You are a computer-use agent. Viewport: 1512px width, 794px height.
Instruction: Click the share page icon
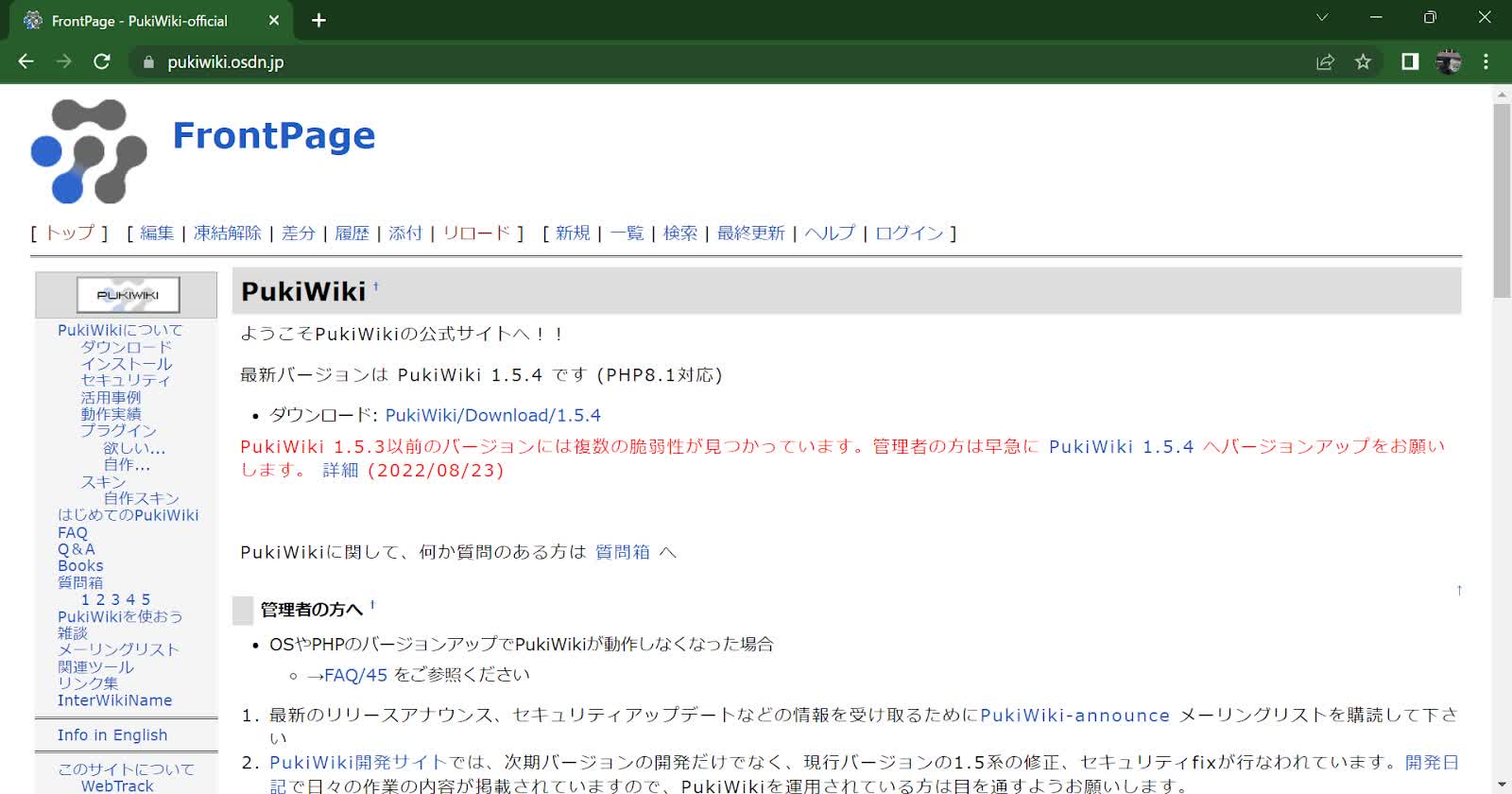(1325, 62)
